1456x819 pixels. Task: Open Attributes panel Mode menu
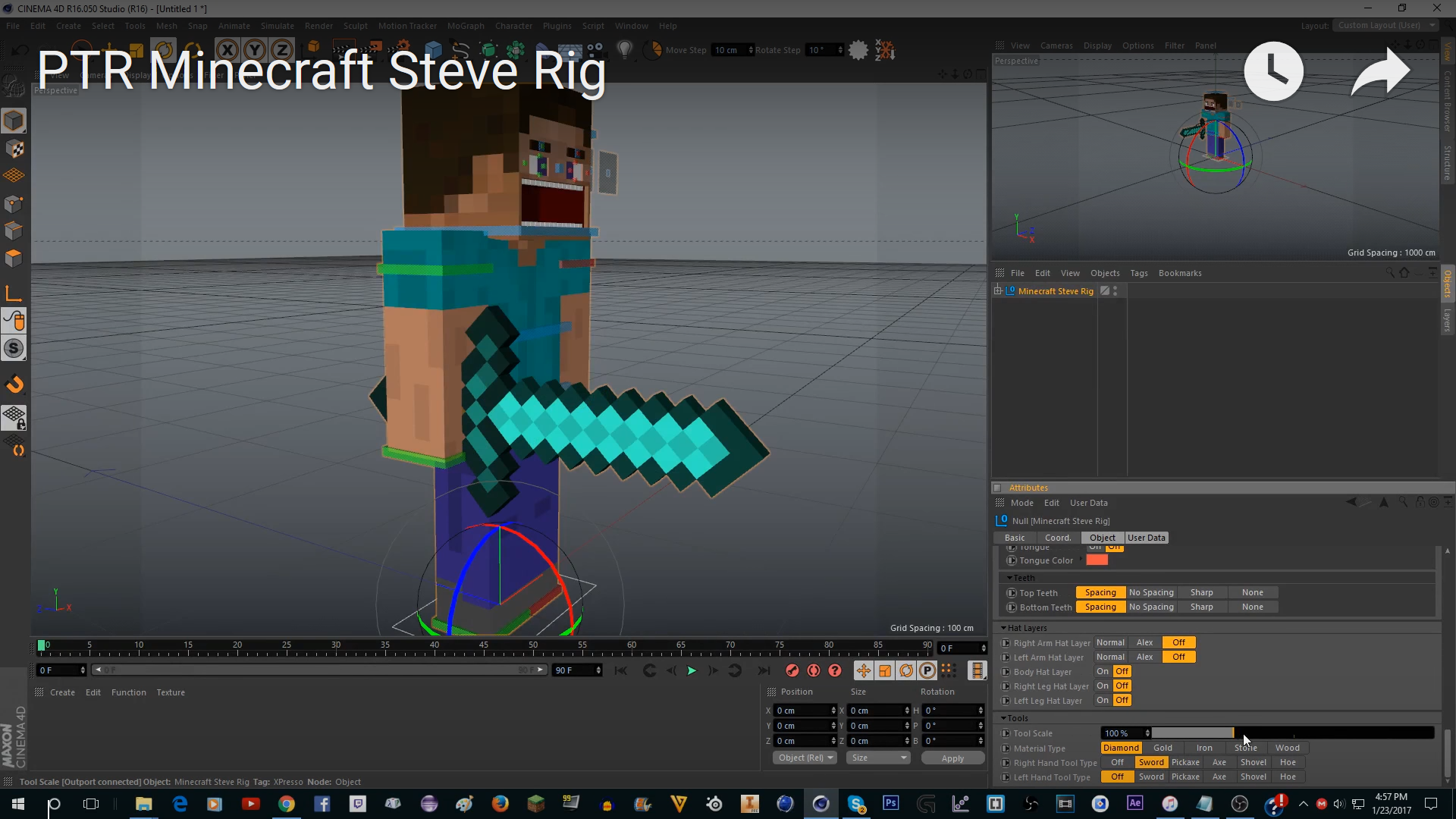1021,503
